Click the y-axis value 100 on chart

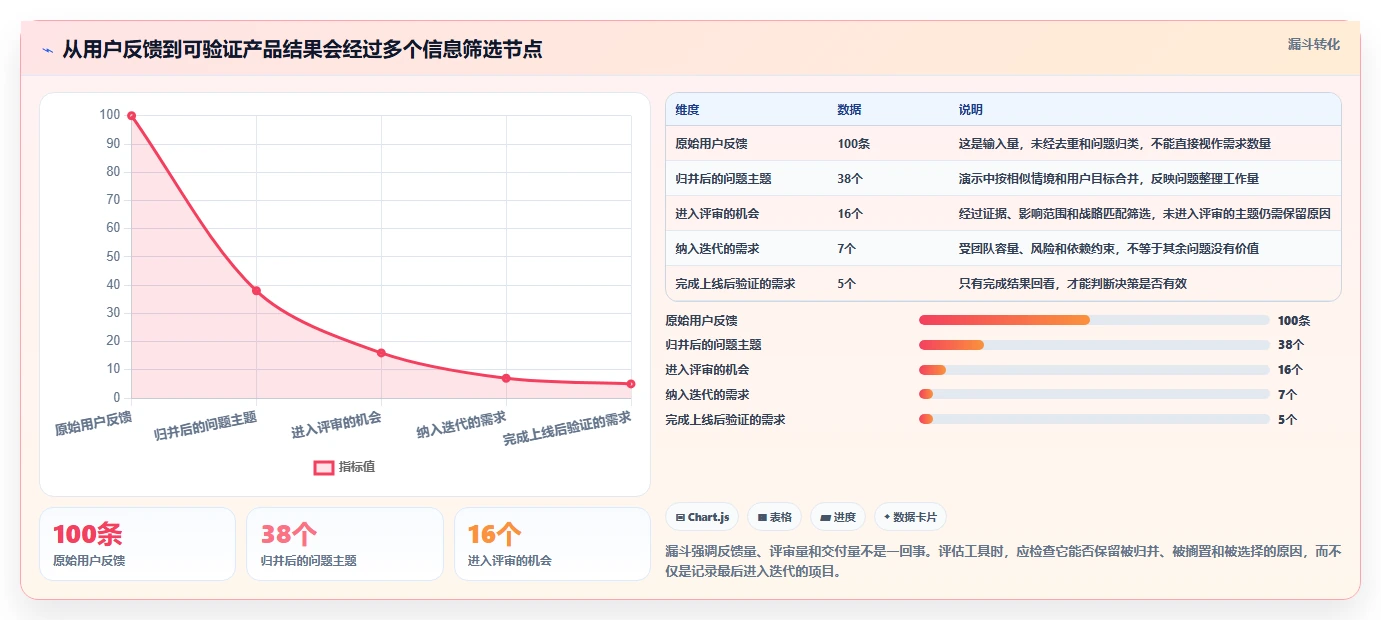coord(109,115)
